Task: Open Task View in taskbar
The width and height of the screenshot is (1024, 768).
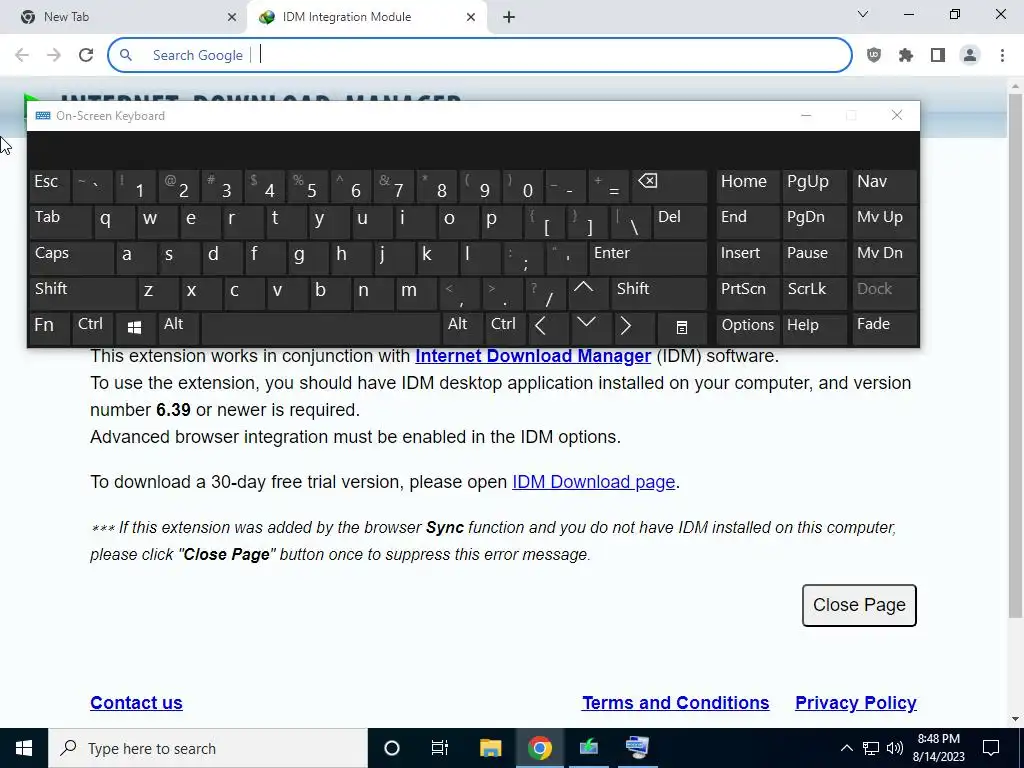Action: (440, 748)
